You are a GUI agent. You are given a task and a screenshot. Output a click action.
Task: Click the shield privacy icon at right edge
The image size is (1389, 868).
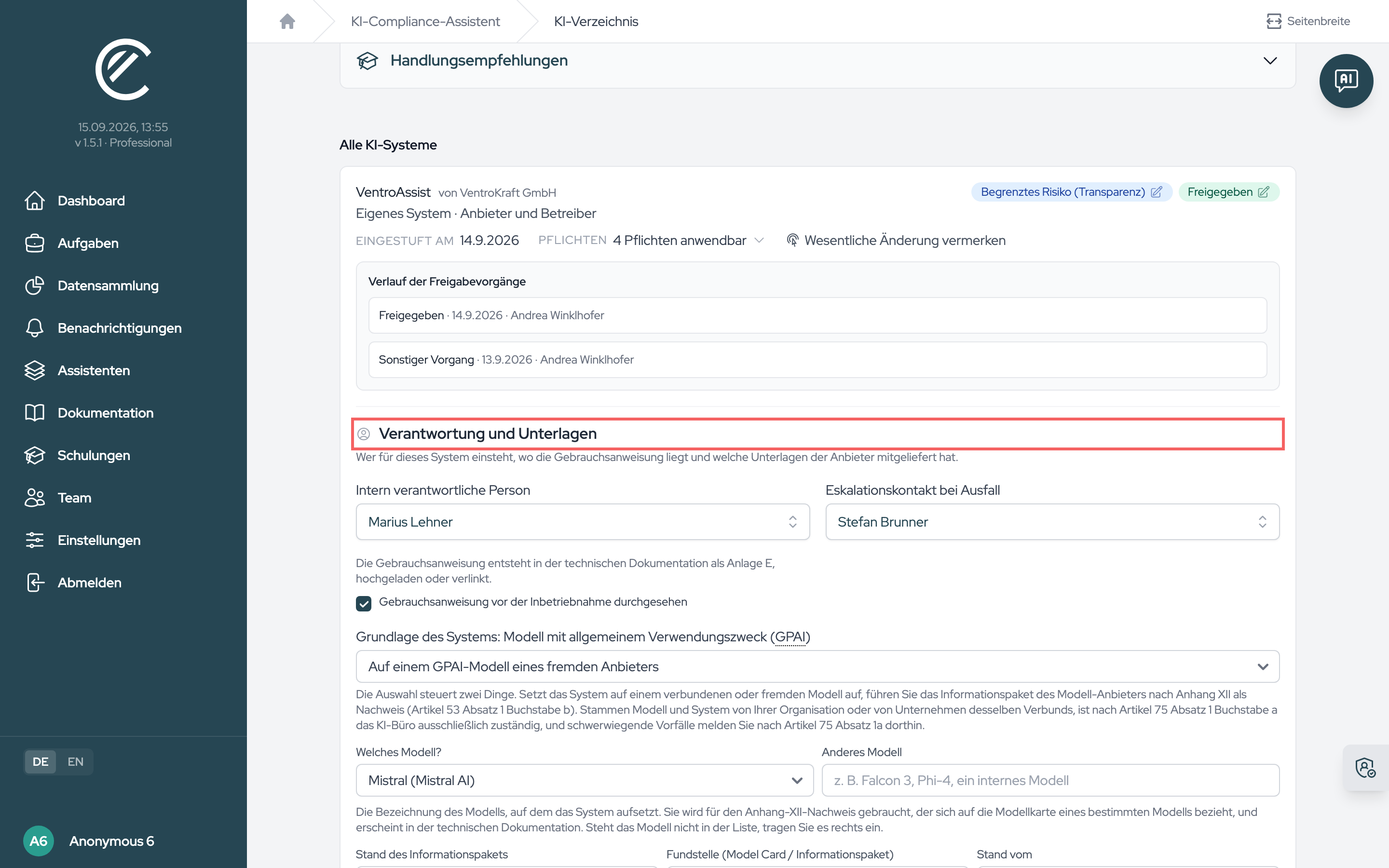1365,768
